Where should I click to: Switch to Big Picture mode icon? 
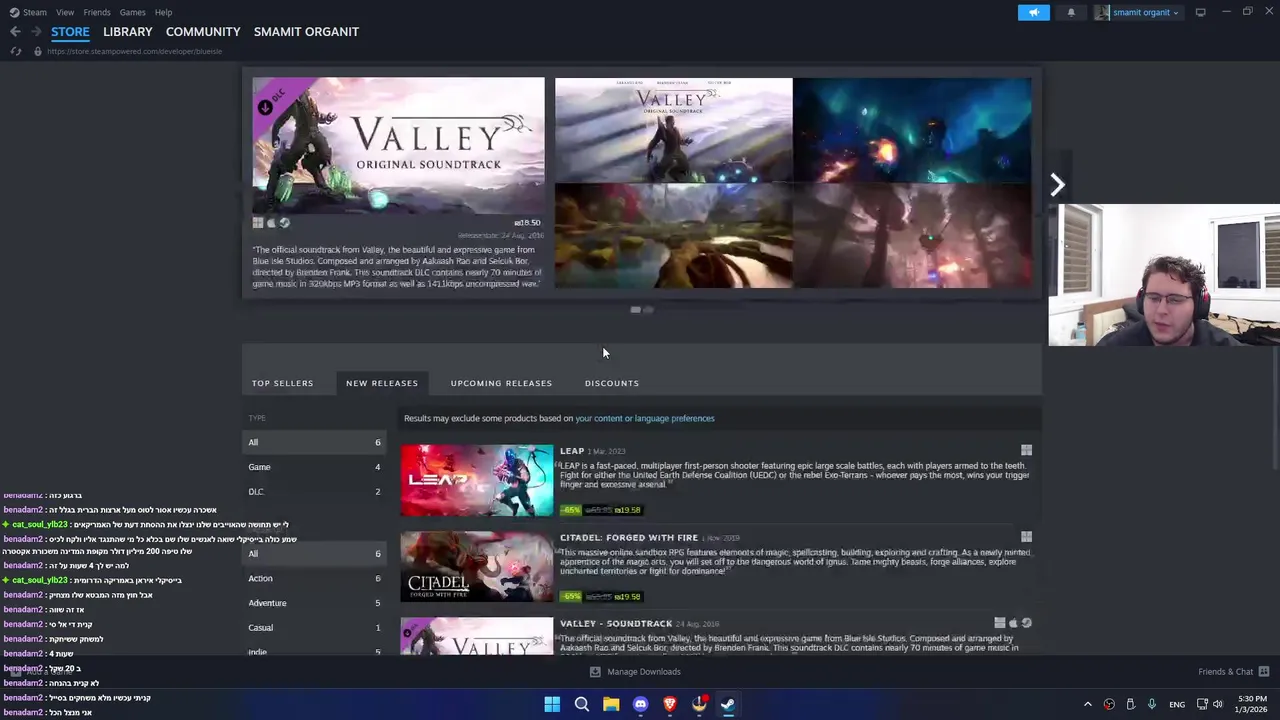point(1200,12)
